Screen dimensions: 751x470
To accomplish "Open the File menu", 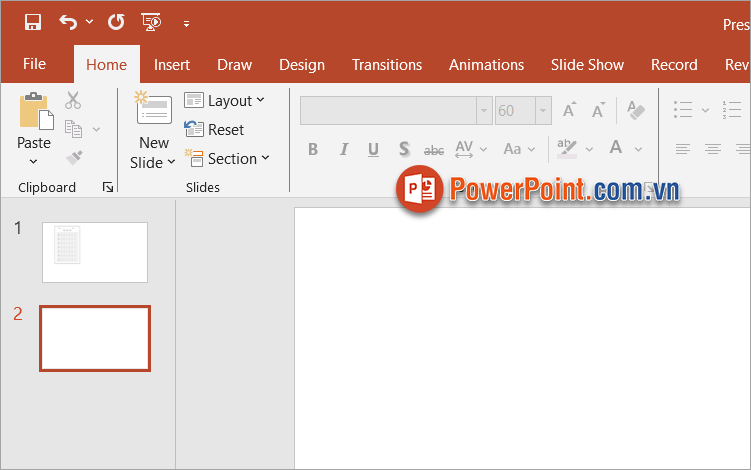I will (35, 64).
